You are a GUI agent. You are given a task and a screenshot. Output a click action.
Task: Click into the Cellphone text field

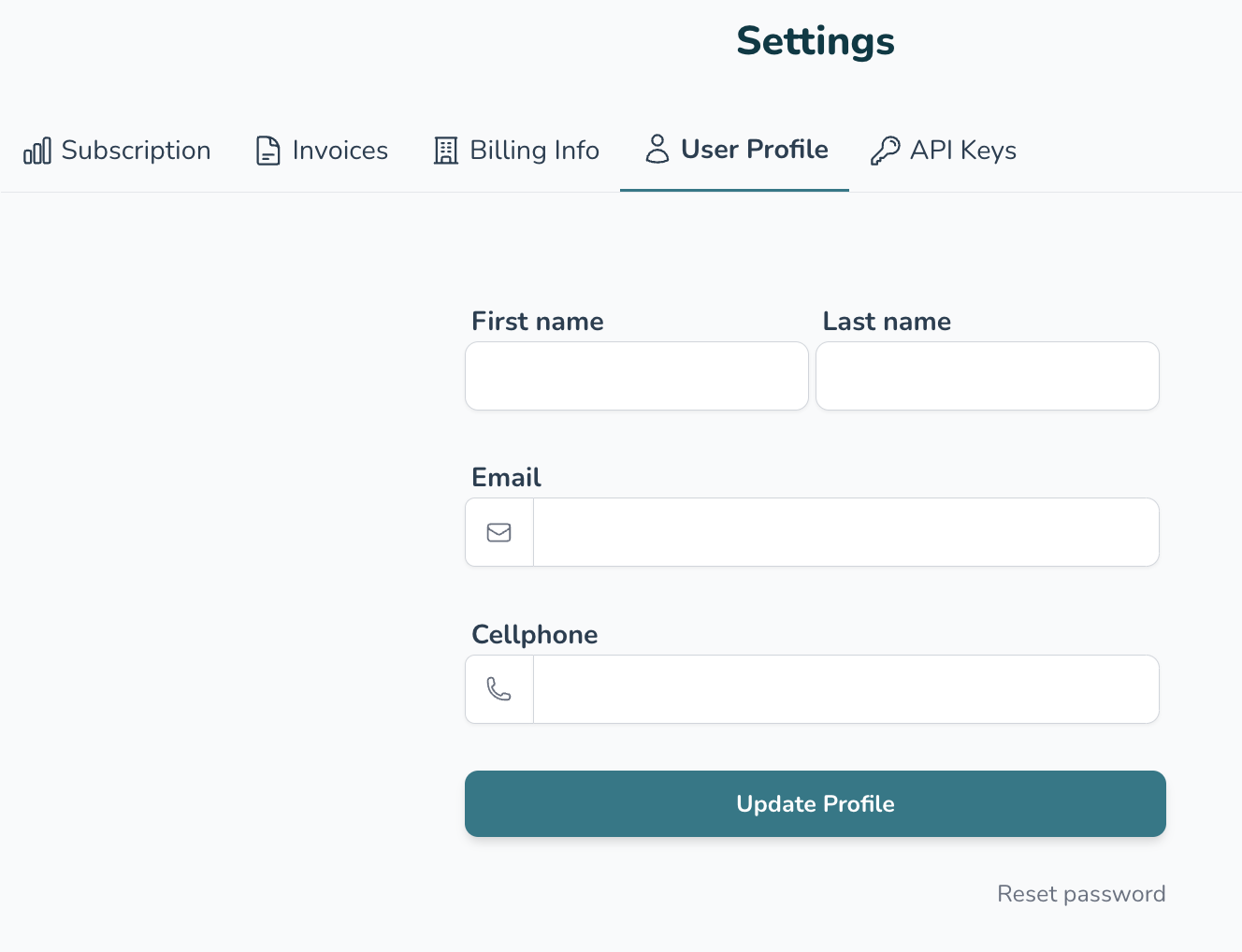pyautogui.click(x=846, y=689)
